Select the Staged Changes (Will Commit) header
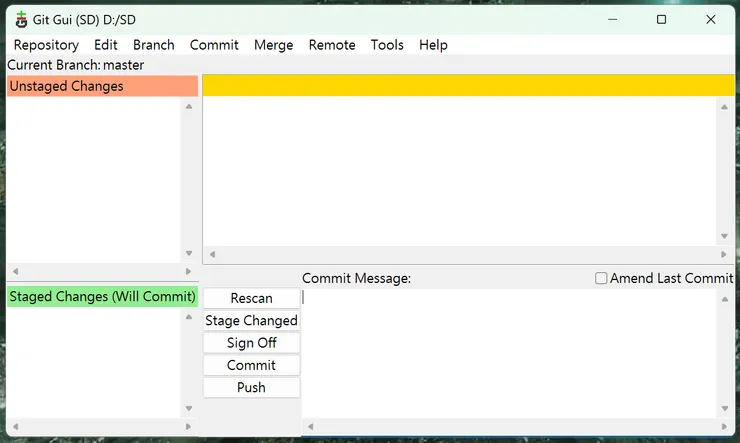 pos(102,296)
